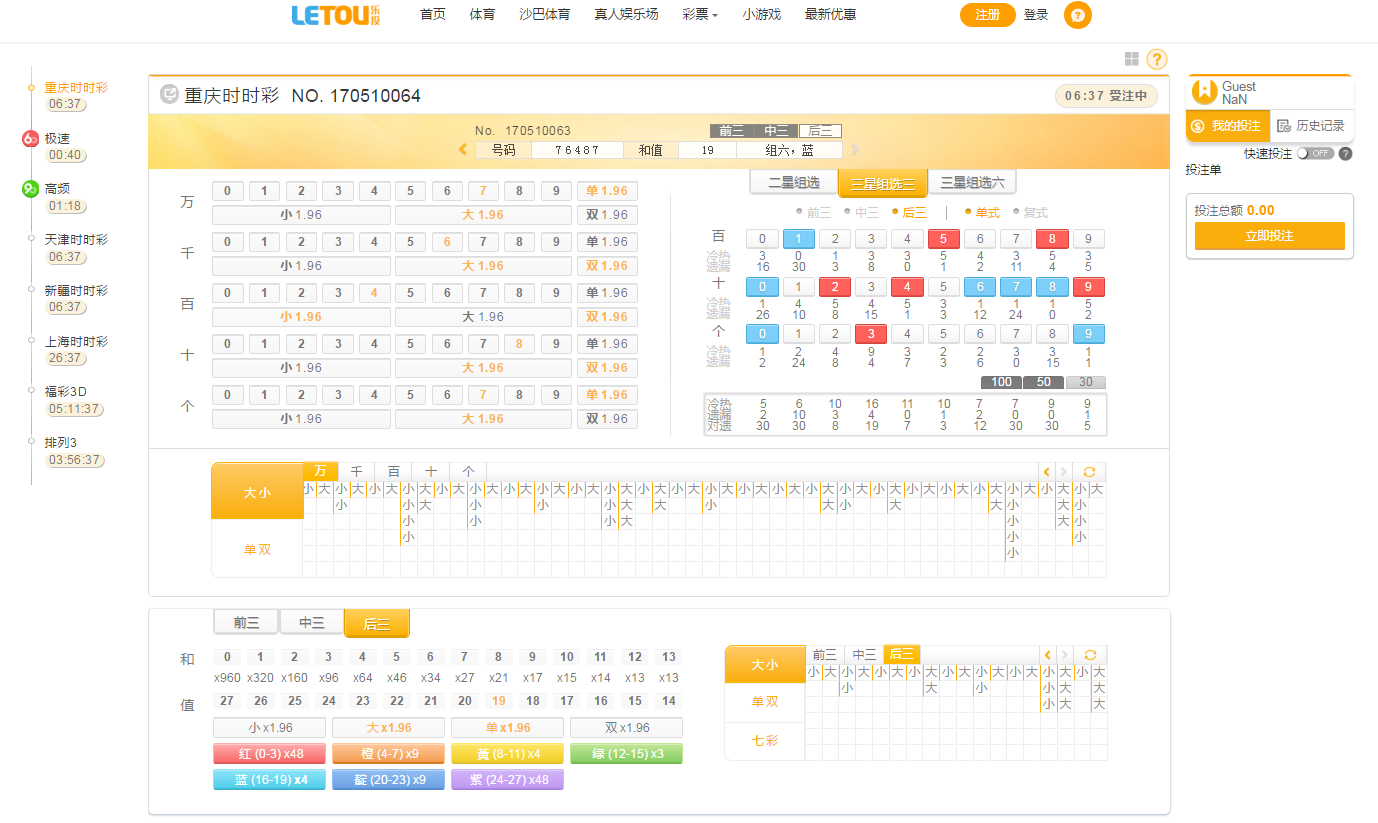Click the 橙 (4-7) x9 color bet
The image size is (1378, 823).
tap(389, 754)
